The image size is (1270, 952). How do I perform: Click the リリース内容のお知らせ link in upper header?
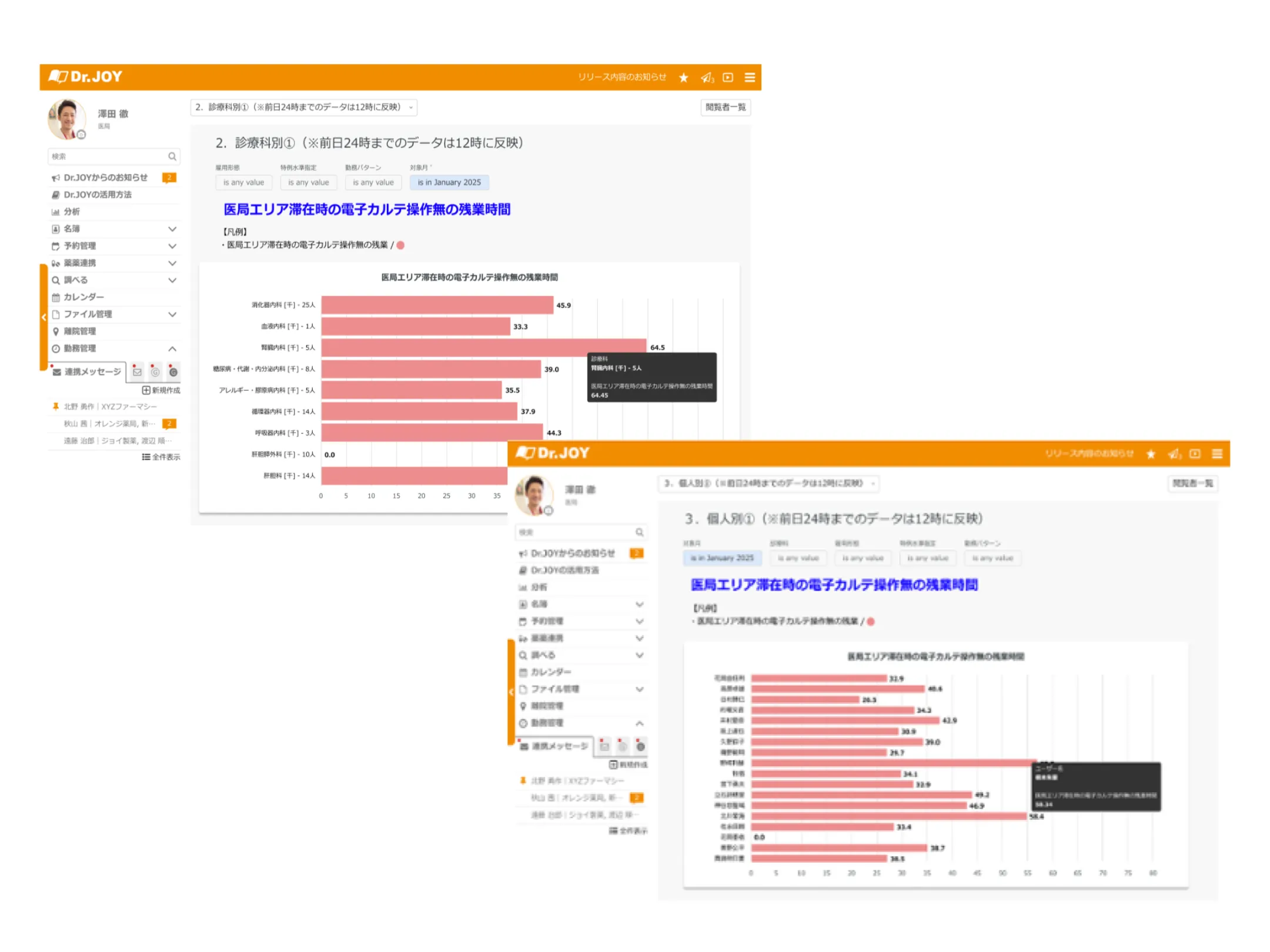pyautogui.click(x=621, y=78)
